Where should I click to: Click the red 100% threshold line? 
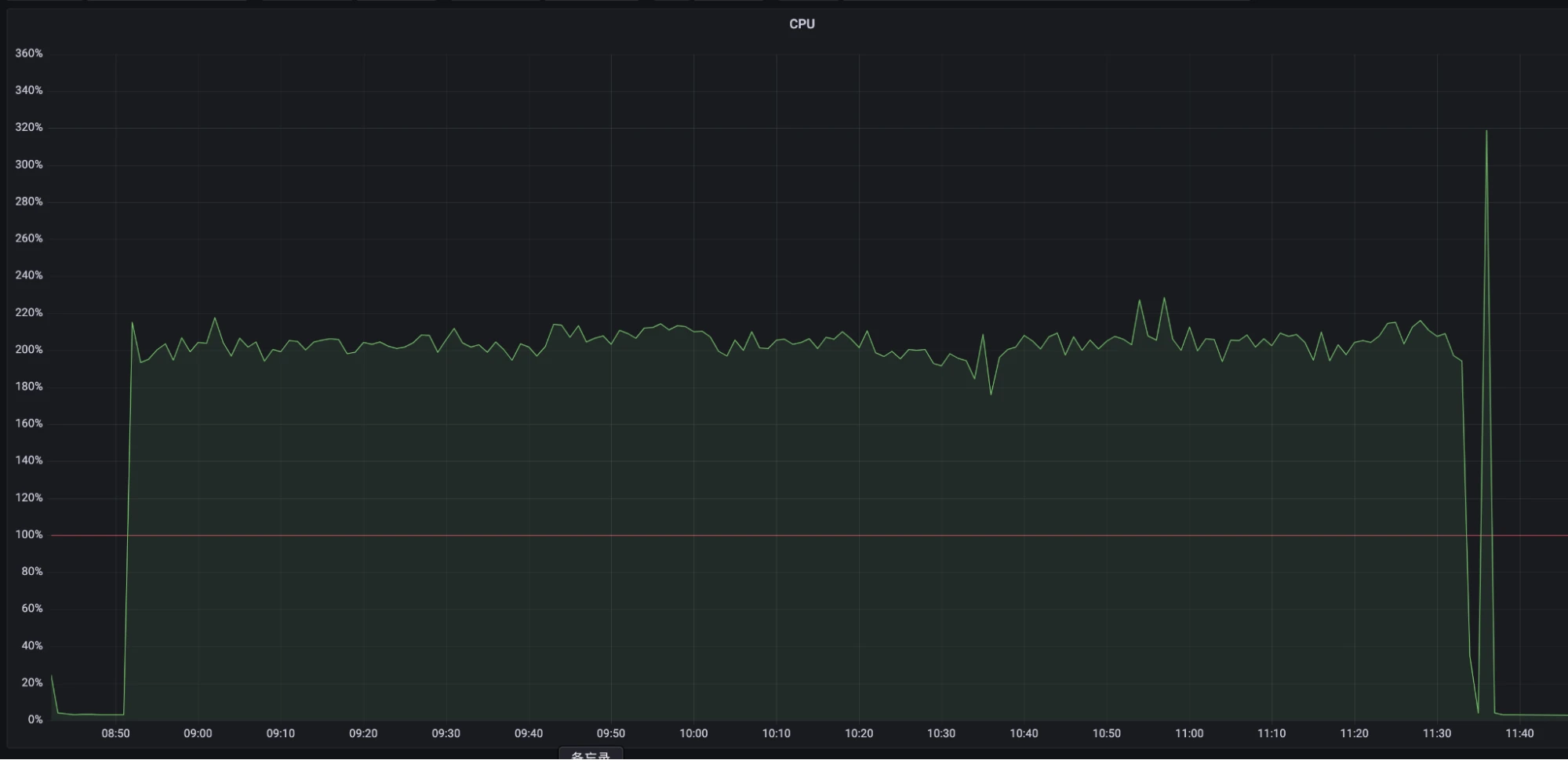pyautogui.click(x=784, y=535)
